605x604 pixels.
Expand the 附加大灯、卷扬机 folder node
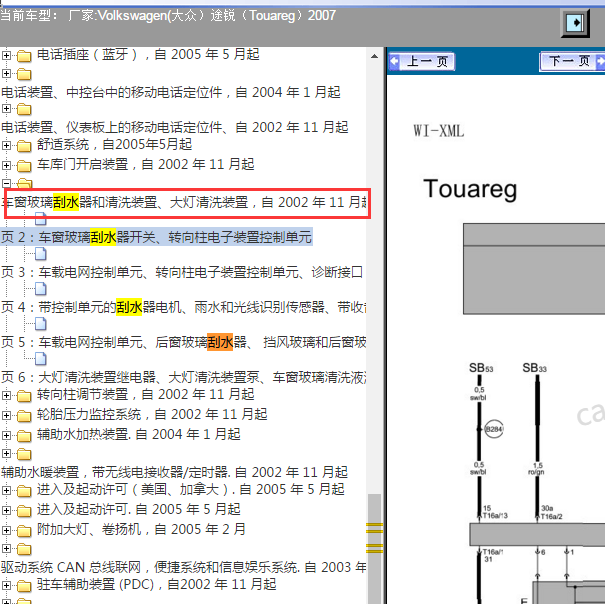(6, 530)
